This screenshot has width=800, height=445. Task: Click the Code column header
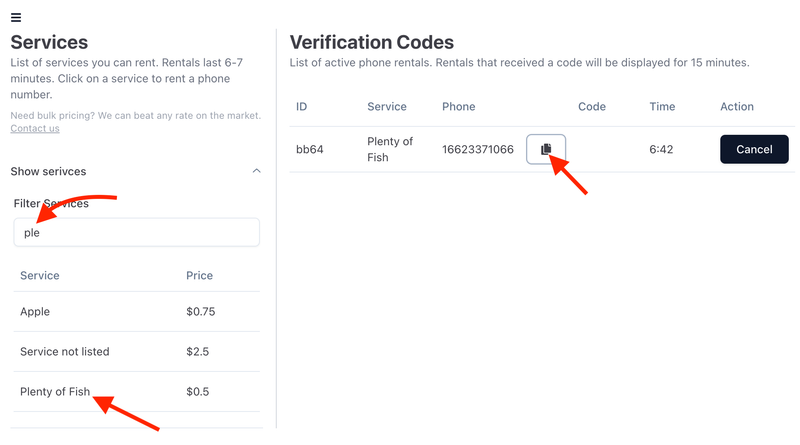592,106
